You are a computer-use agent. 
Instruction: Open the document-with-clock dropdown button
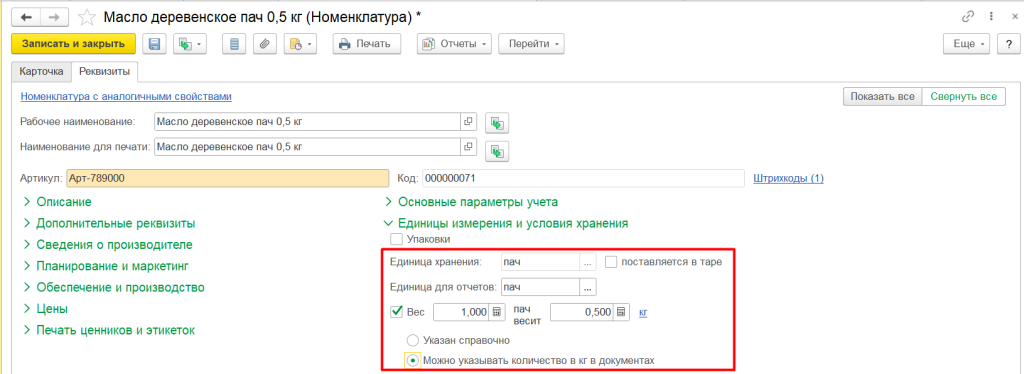click(x=299, y=44)
